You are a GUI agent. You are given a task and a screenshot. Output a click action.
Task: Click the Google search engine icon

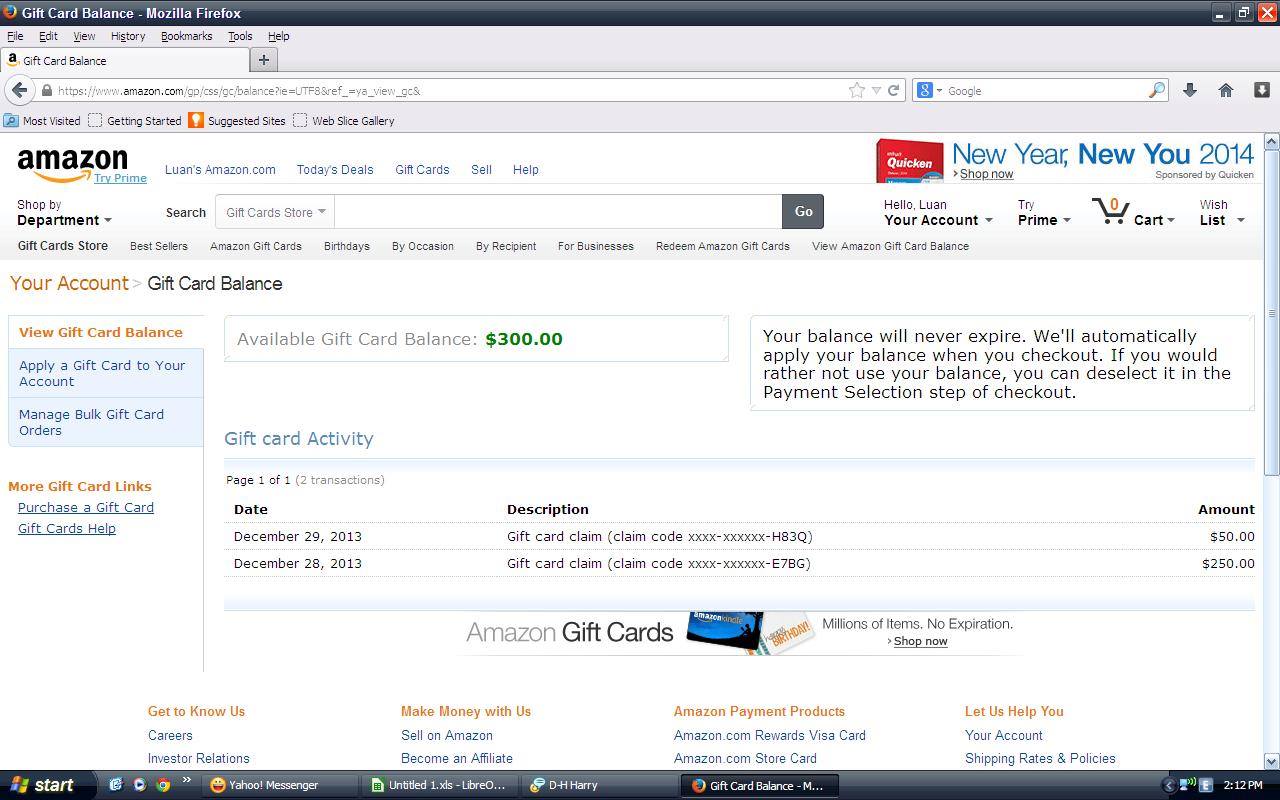[925, 90]
